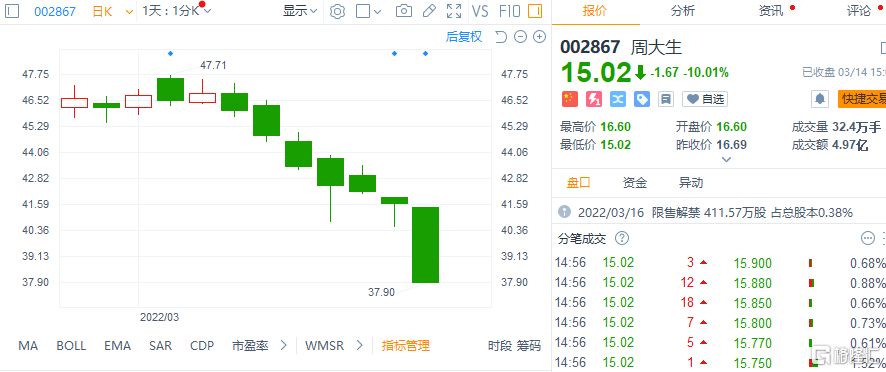This screenshot has width=886, height=372.
Task: Zoom out the chart with minus icon
Action: [x=521, y=37]
